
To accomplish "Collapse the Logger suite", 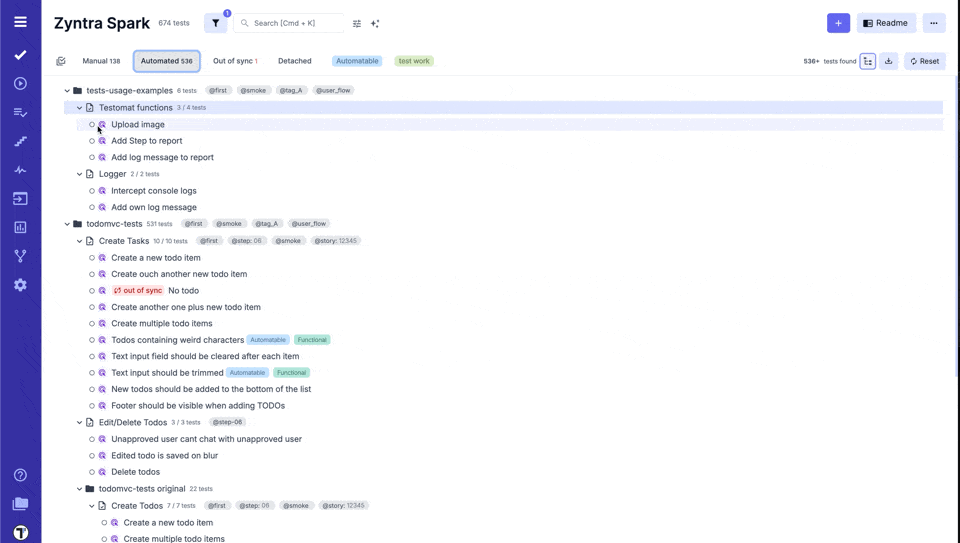I will click(80, 174).
